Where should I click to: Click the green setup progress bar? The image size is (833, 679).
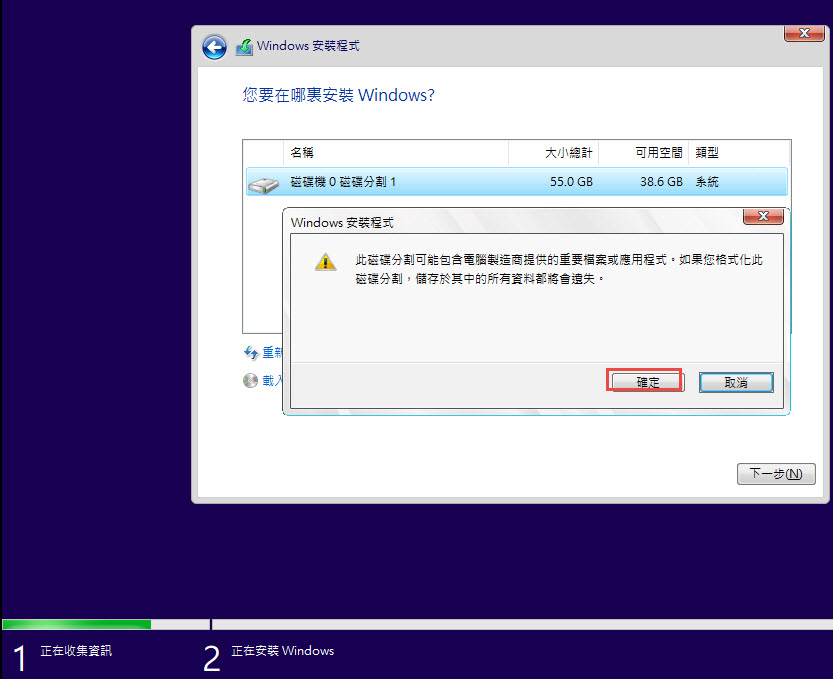(76, 624)
